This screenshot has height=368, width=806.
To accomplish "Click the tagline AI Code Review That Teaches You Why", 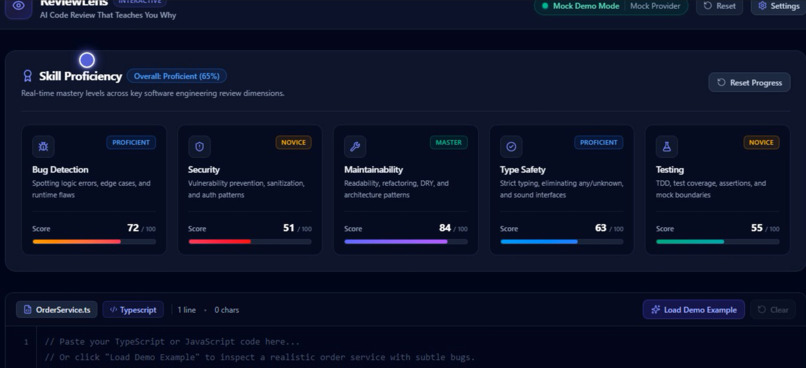I will [108, 15].
